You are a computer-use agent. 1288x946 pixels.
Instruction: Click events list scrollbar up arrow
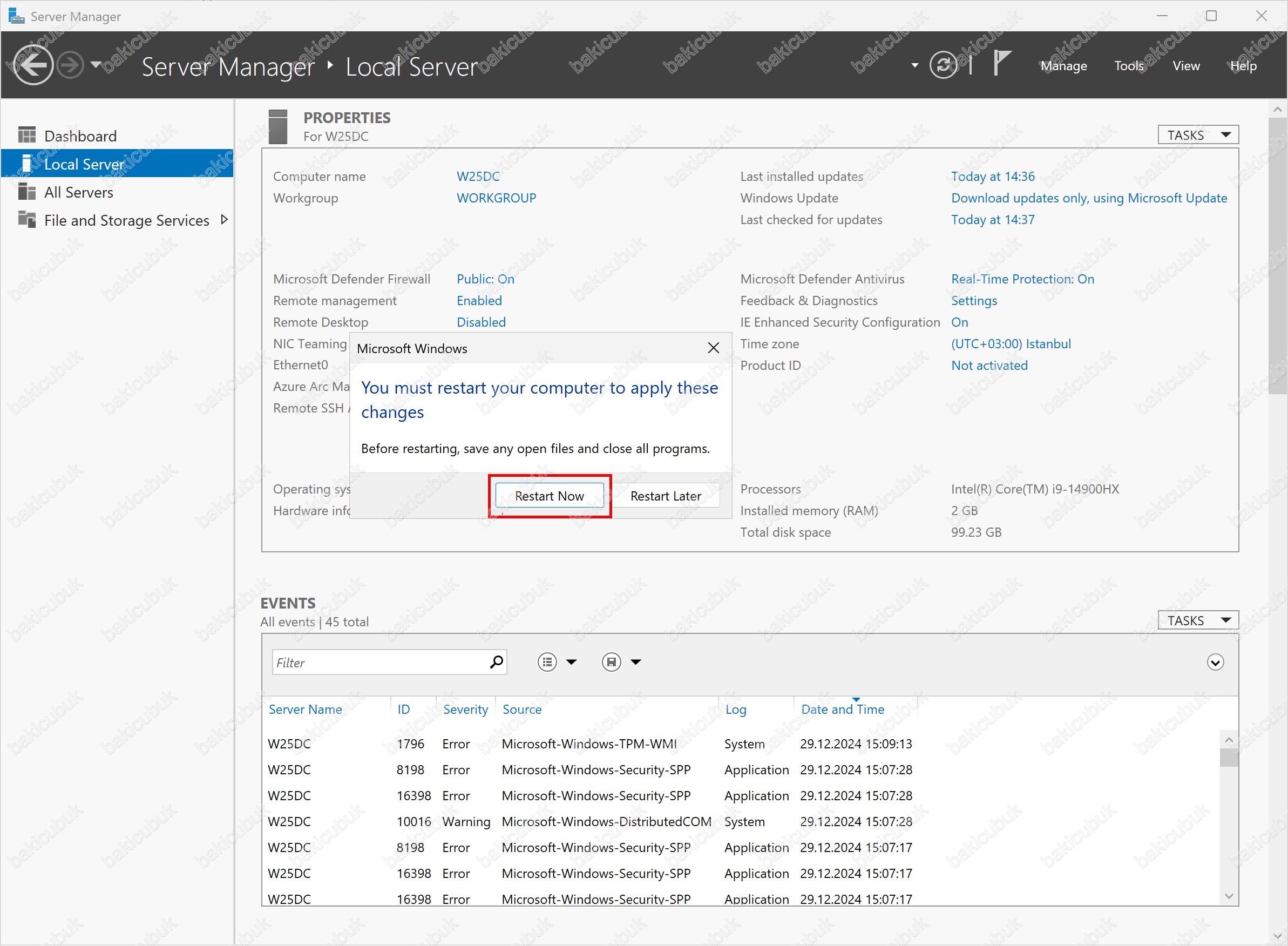pyautogui.click(x=1229, y=740)
